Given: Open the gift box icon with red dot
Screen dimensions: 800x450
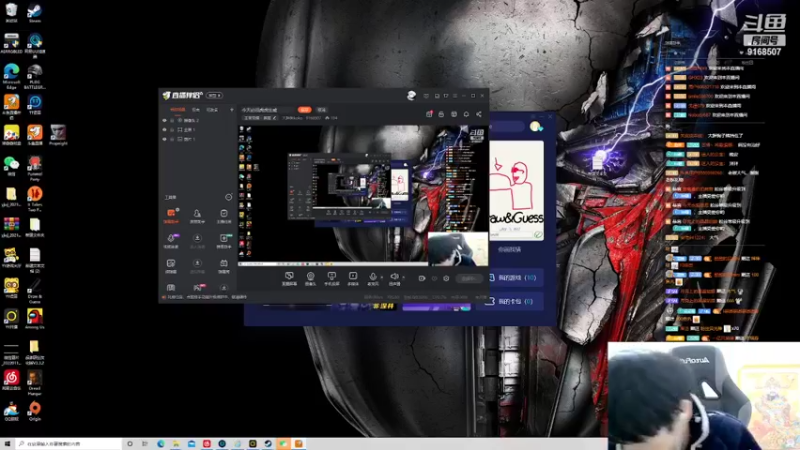Looking at the screenshot, I should click(429, 114).
